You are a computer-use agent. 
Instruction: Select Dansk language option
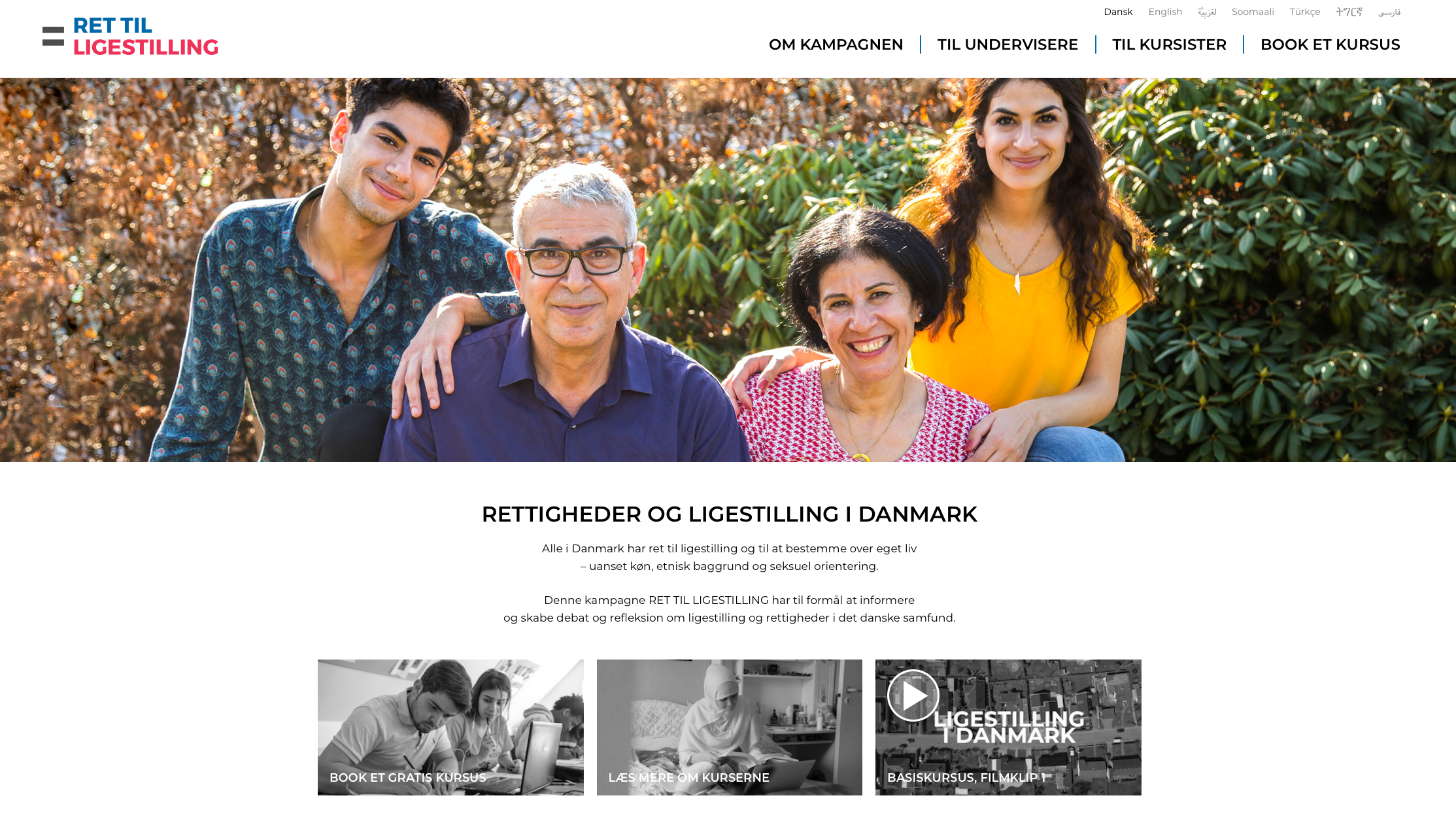(1118, 12)
